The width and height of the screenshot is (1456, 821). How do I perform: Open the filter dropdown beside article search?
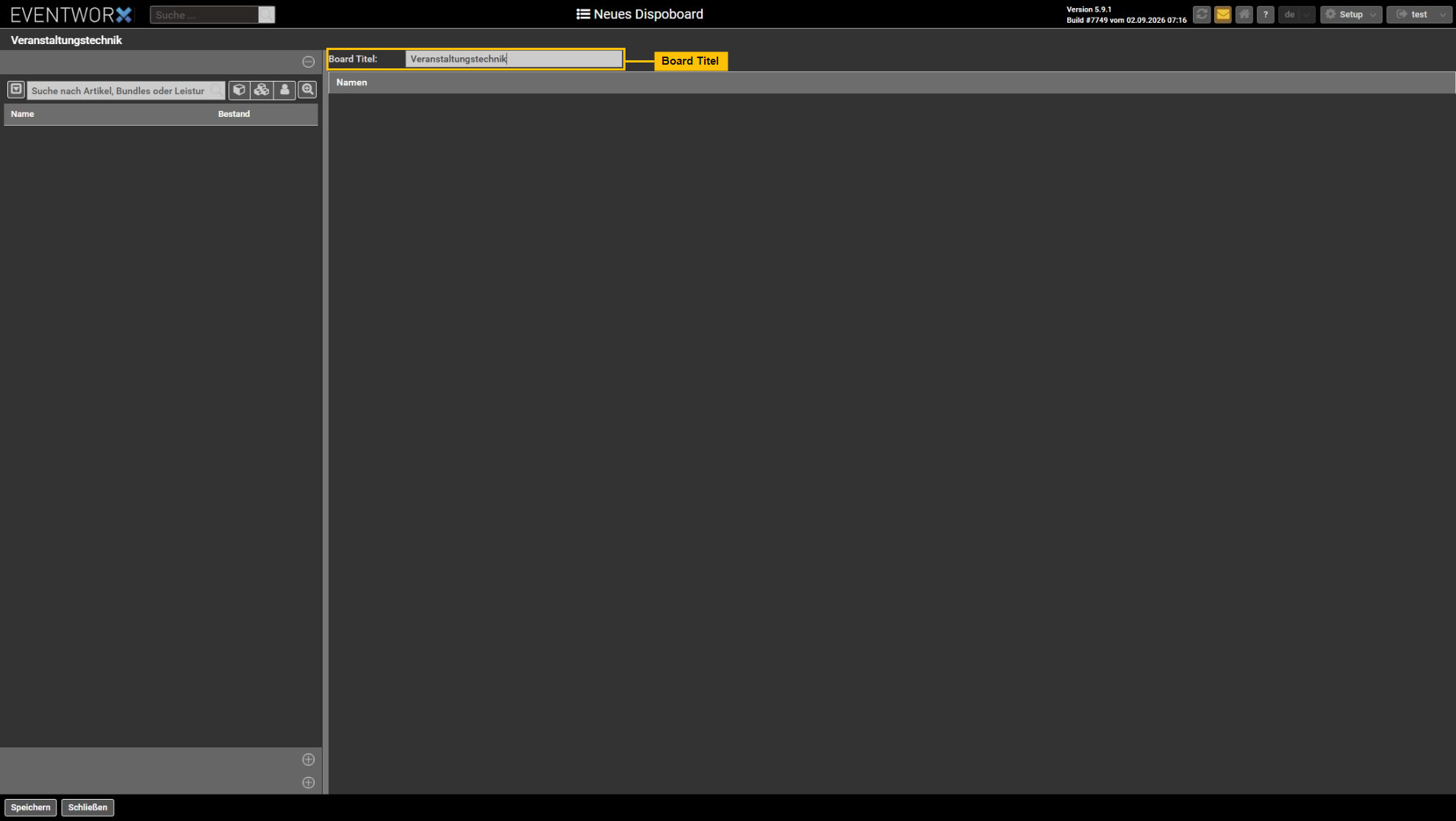click(x=16, y=90)
